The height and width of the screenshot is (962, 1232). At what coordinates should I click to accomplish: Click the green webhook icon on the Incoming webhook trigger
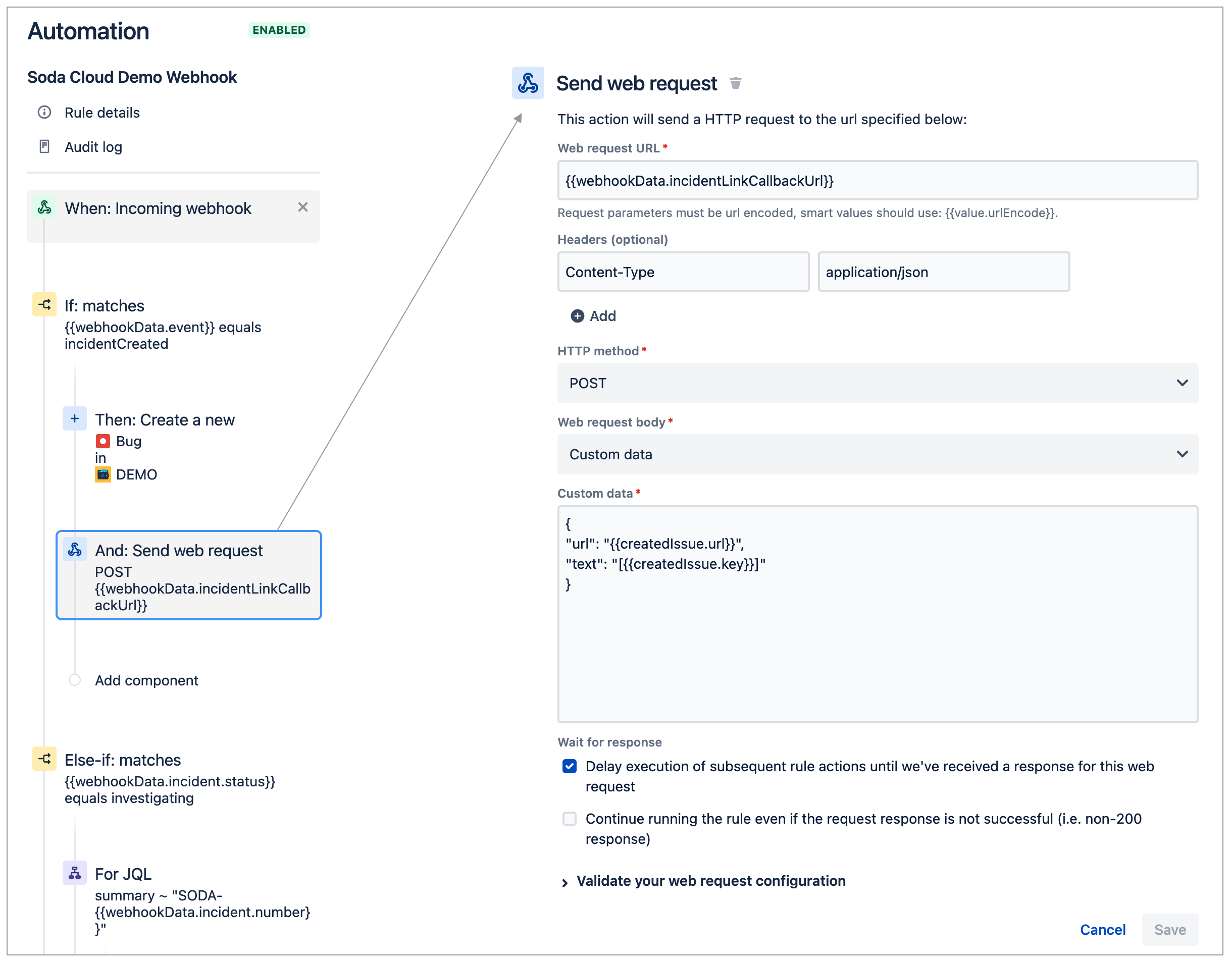click(44, 207)
